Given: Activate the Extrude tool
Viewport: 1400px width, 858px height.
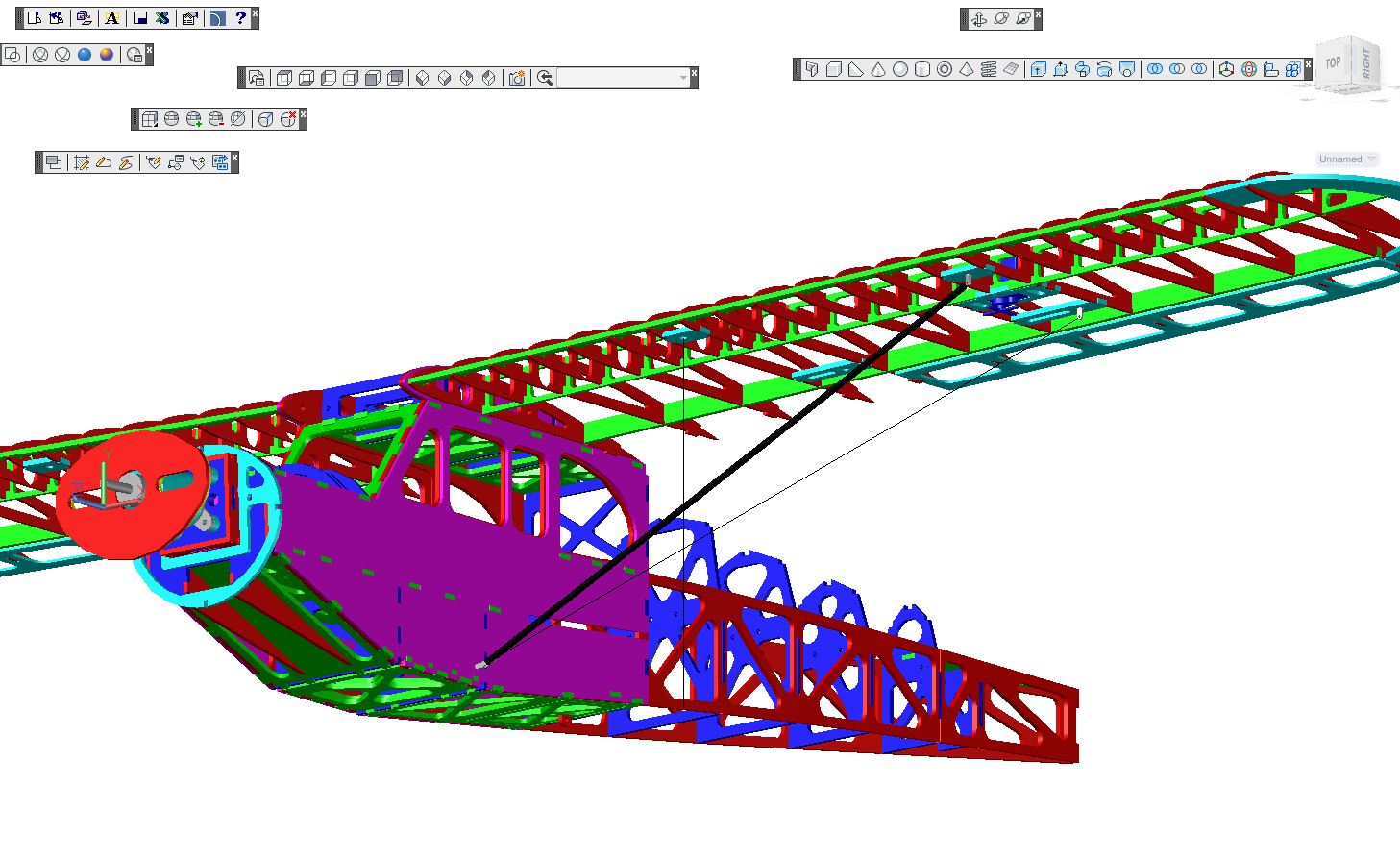Looking at the screenshot, I should (1039, 69).
